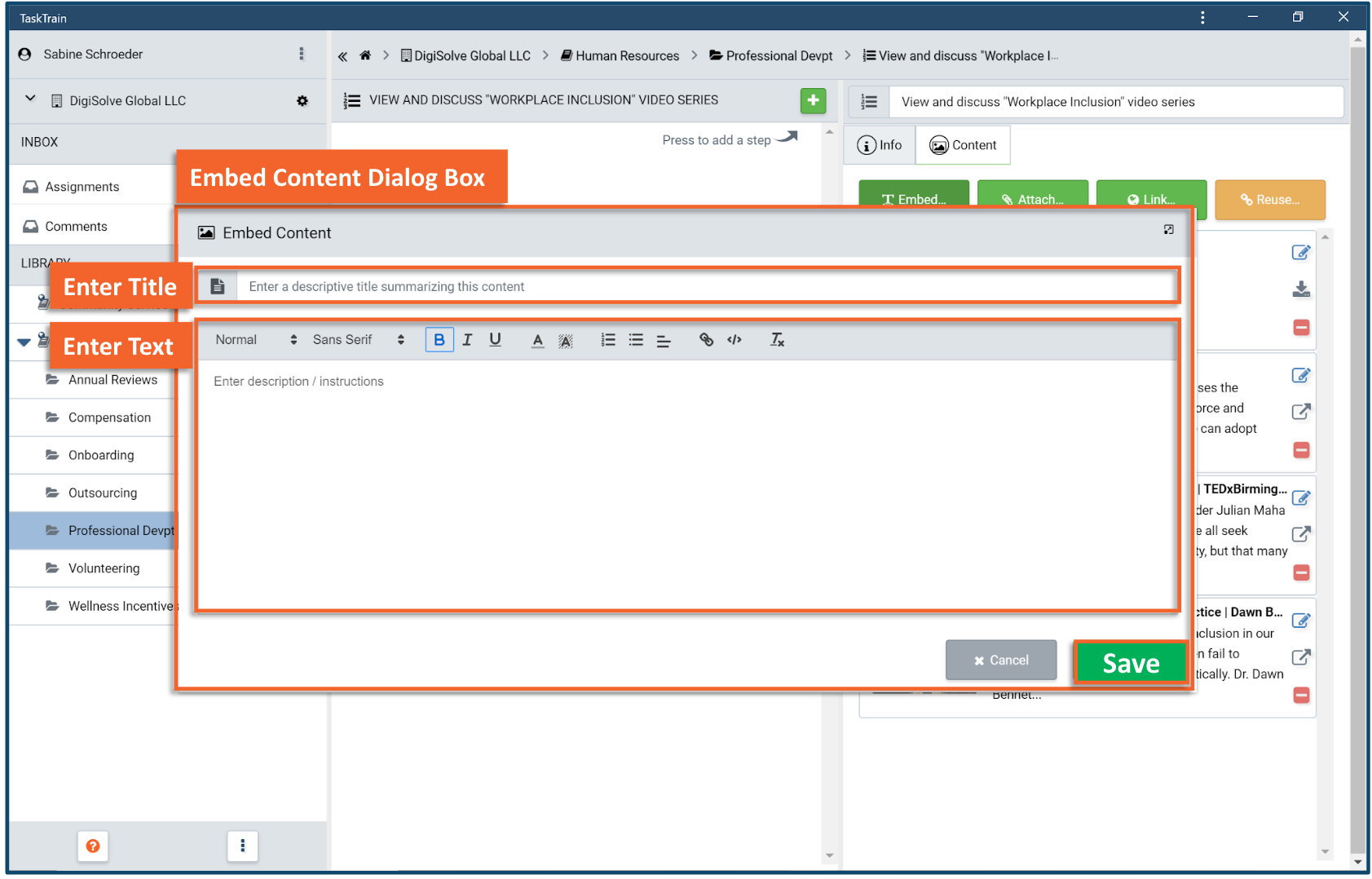
Task: Open the Normal heading style dropdown
Action: tap(255, 340)
